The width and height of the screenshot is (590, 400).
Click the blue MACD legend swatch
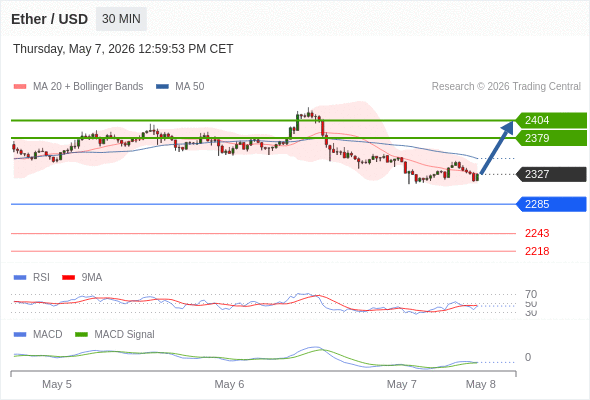pyautogui.click(x=20, y=335)
